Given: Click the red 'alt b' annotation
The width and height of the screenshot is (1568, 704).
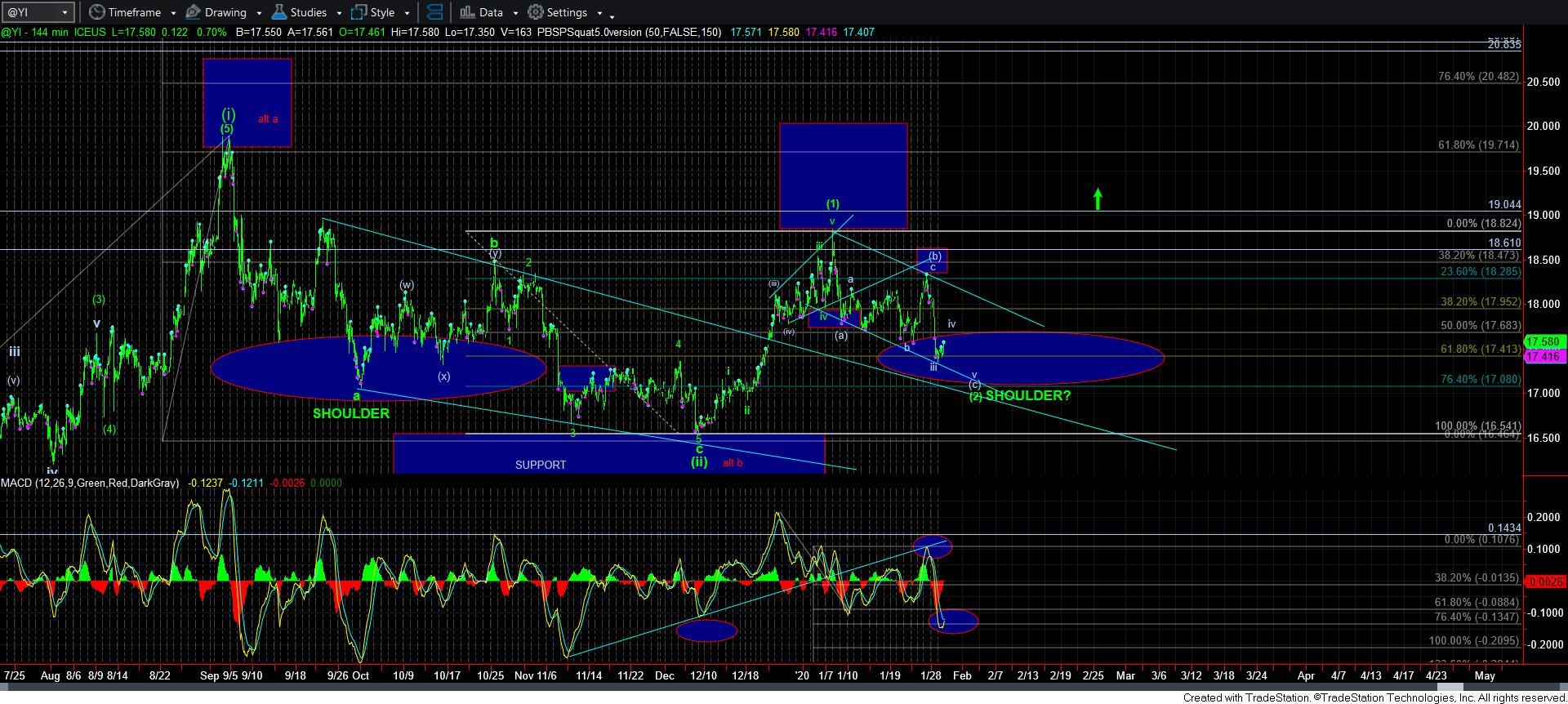Looking at the screenshot, I should [733, 462].
